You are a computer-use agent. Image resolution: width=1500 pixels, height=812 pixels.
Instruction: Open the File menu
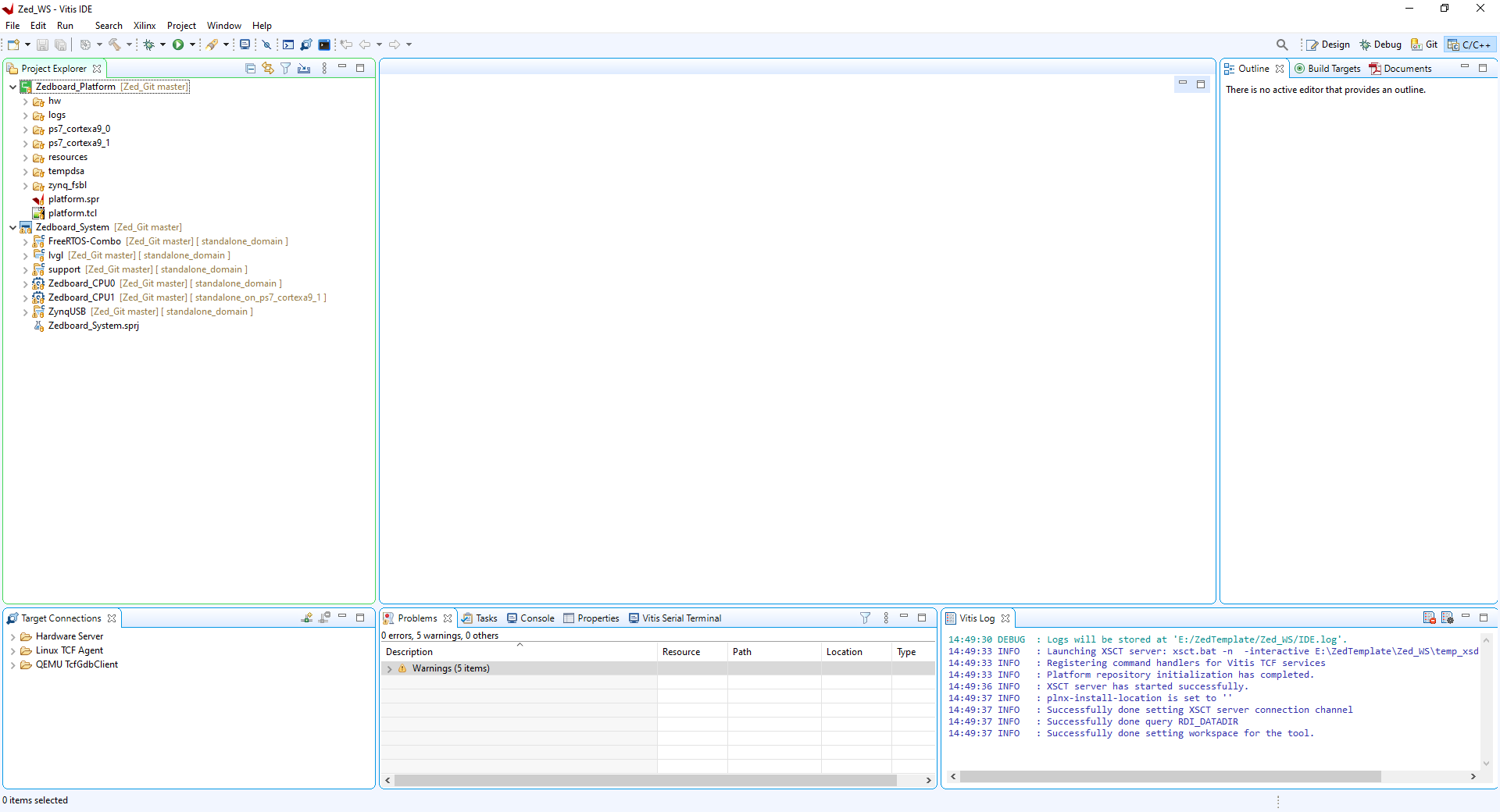pyautogui.click(x=12, y=26)
